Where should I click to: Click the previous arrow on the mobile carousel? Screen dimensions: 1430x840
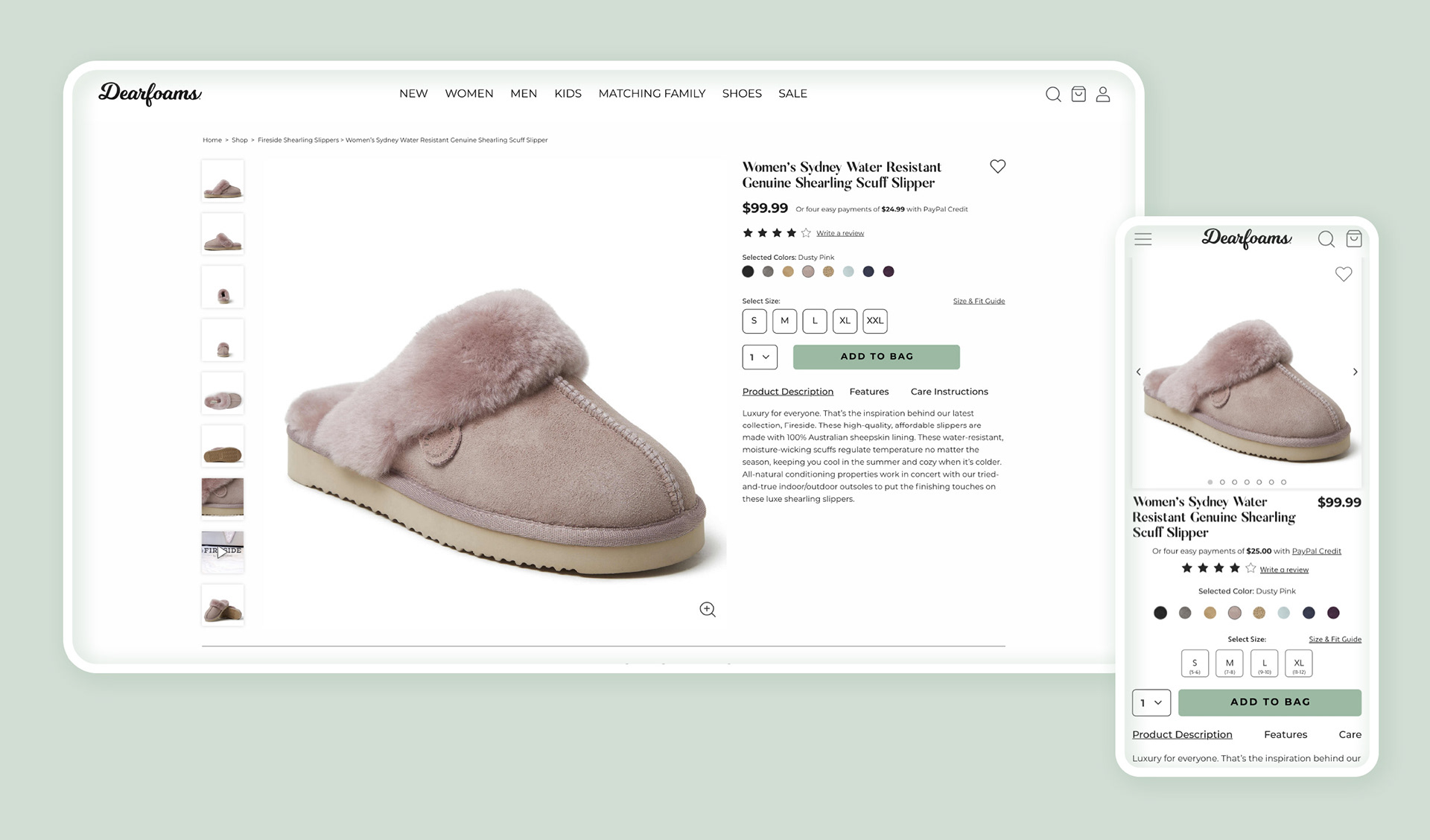click(1139, 372)
